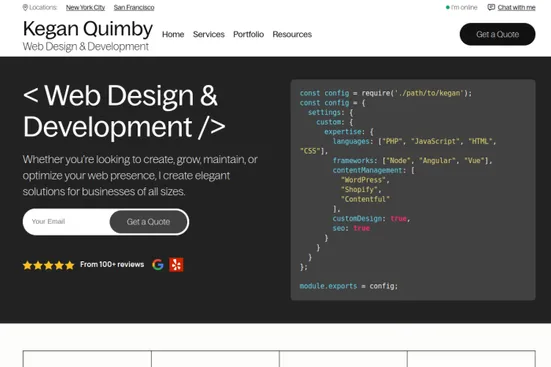Click the customDesign: true code line
The height and width of the screenshot is (367, 551).
pyautogui.click(x=371, y=218)
